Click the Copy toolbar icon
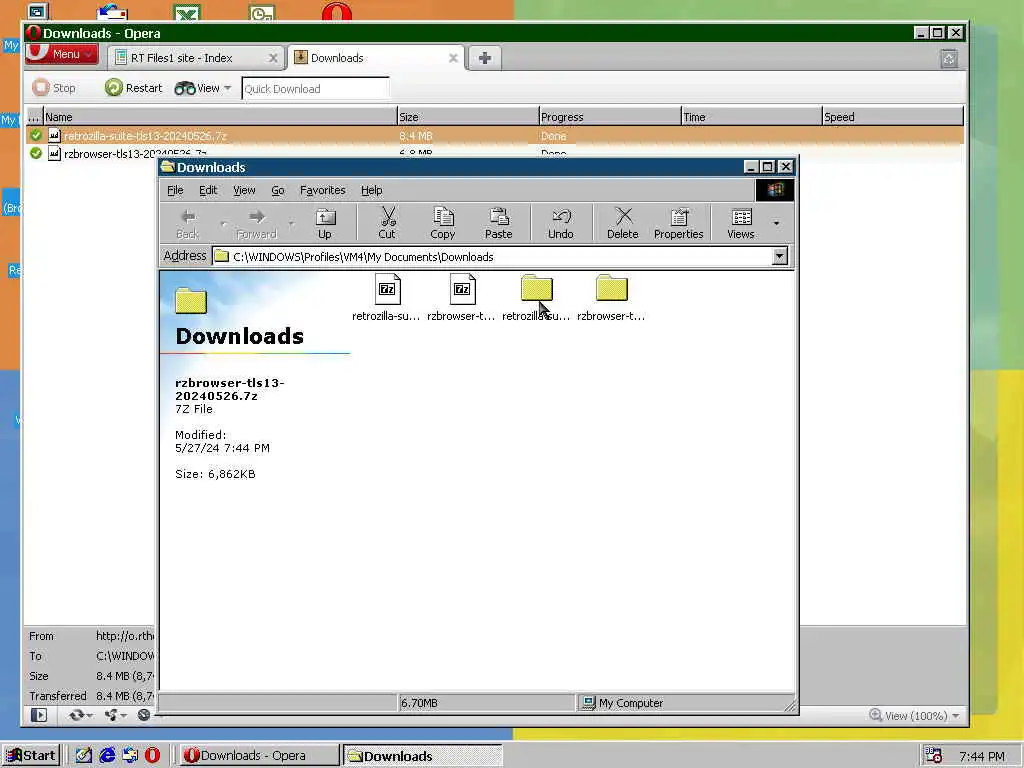 442,223
